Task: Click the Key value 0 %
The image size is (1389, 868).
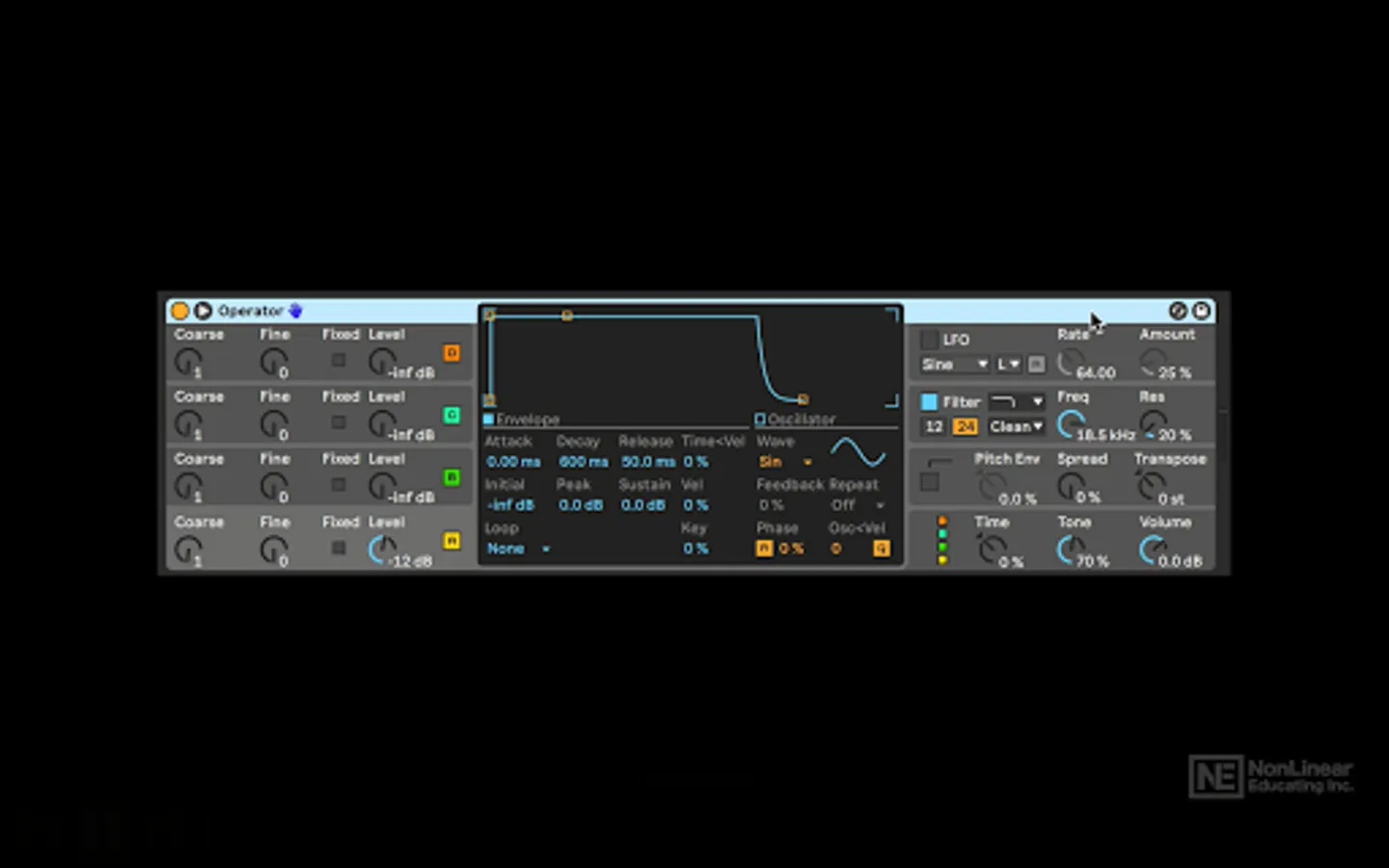Action: tap(695, 549)
